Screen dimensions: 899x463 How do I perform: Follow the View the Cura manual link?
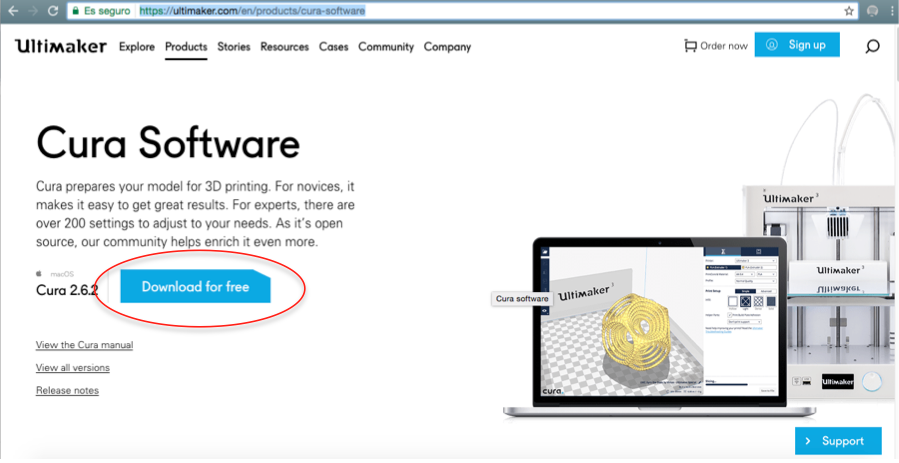(84, 345)
